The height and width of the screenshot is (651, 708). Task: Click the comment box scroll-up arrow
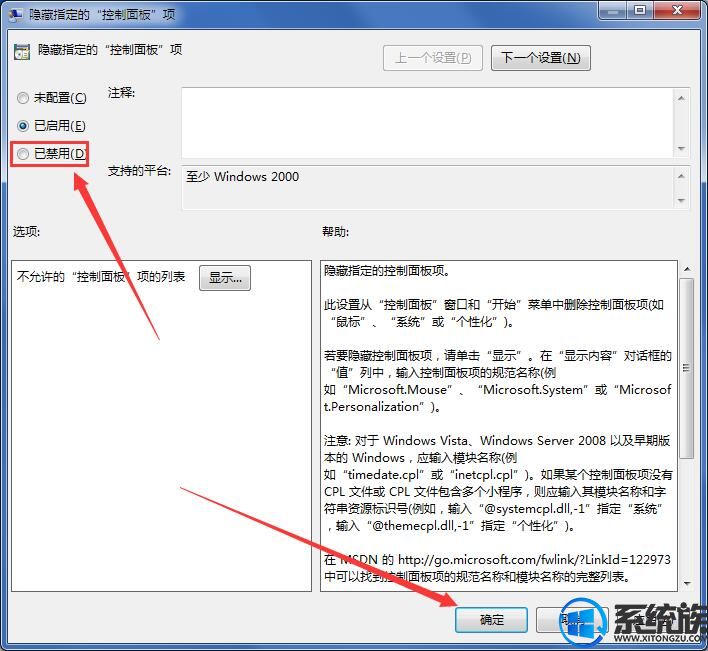pos(681,98)
